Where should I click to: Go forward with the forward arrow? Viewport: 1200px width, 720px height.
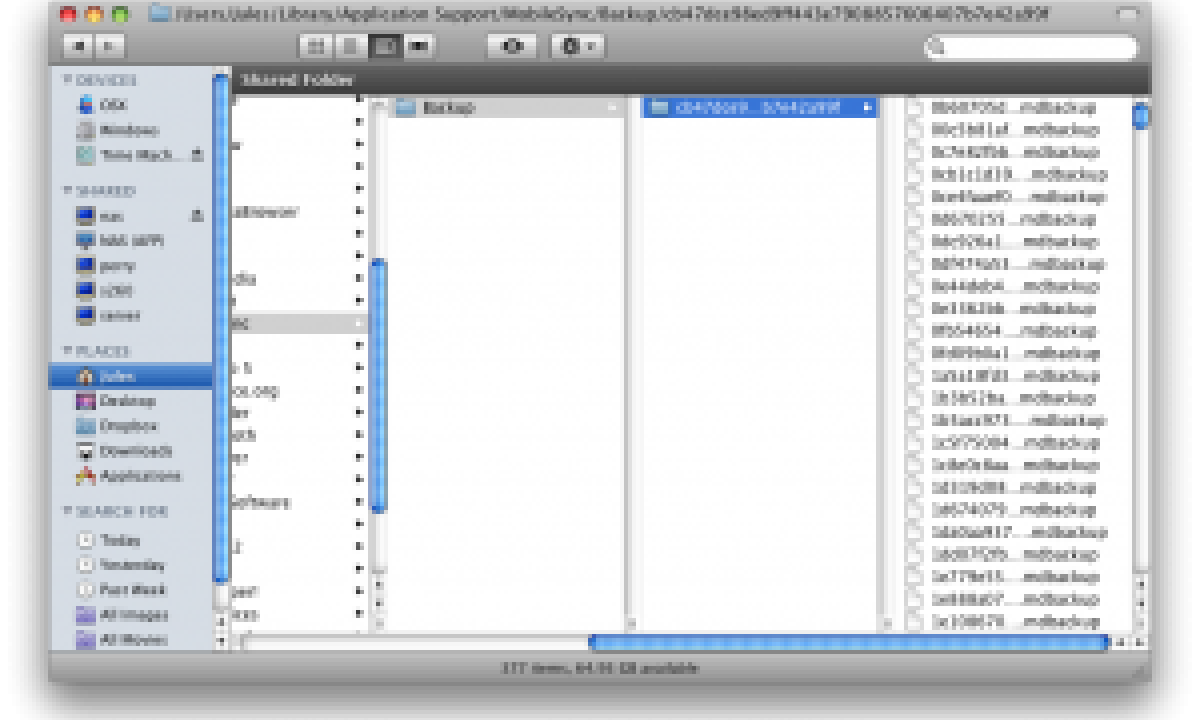108,46
